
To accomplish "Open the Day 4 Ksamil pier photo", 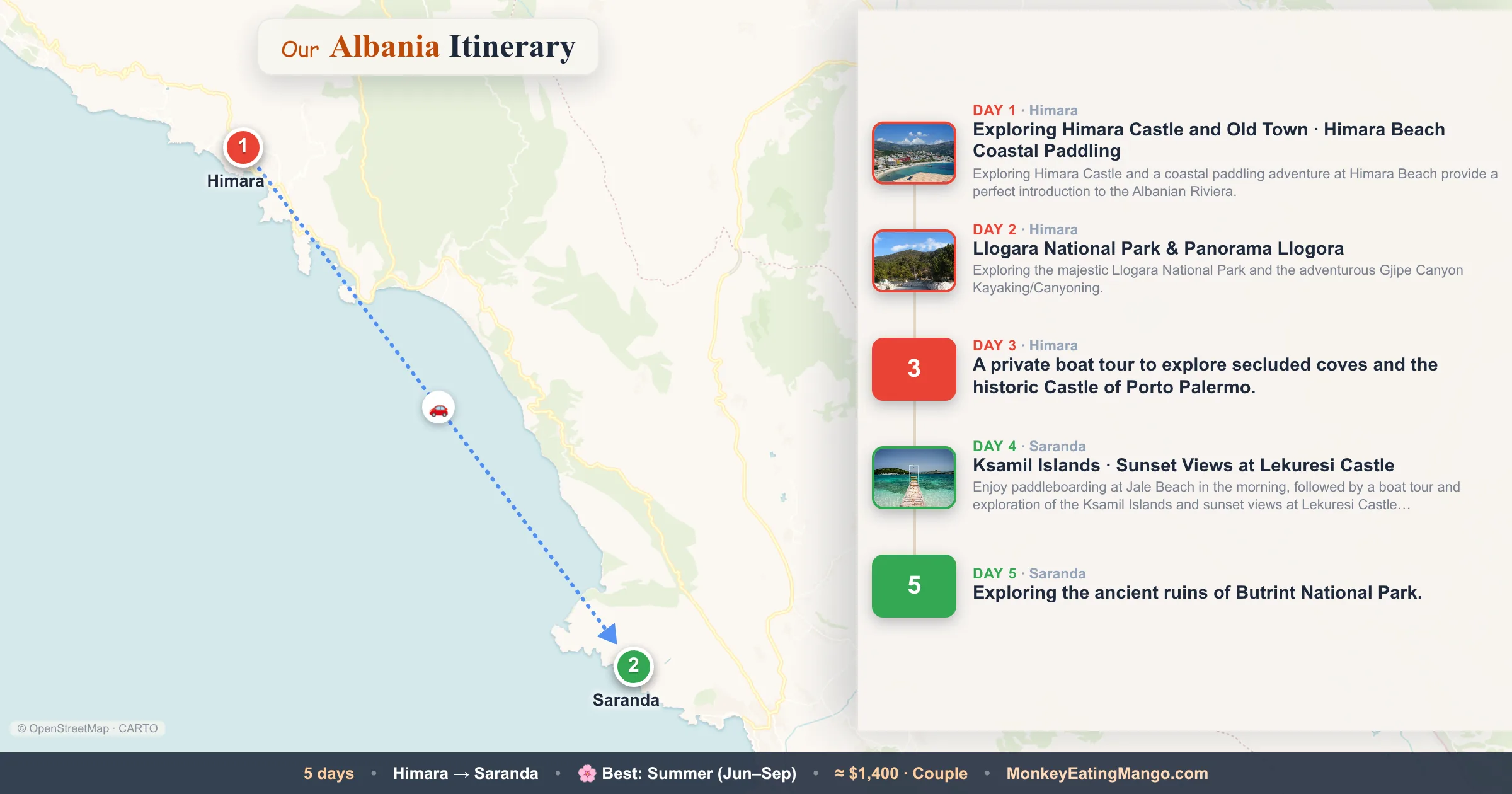I will click(x=914, y=478).
